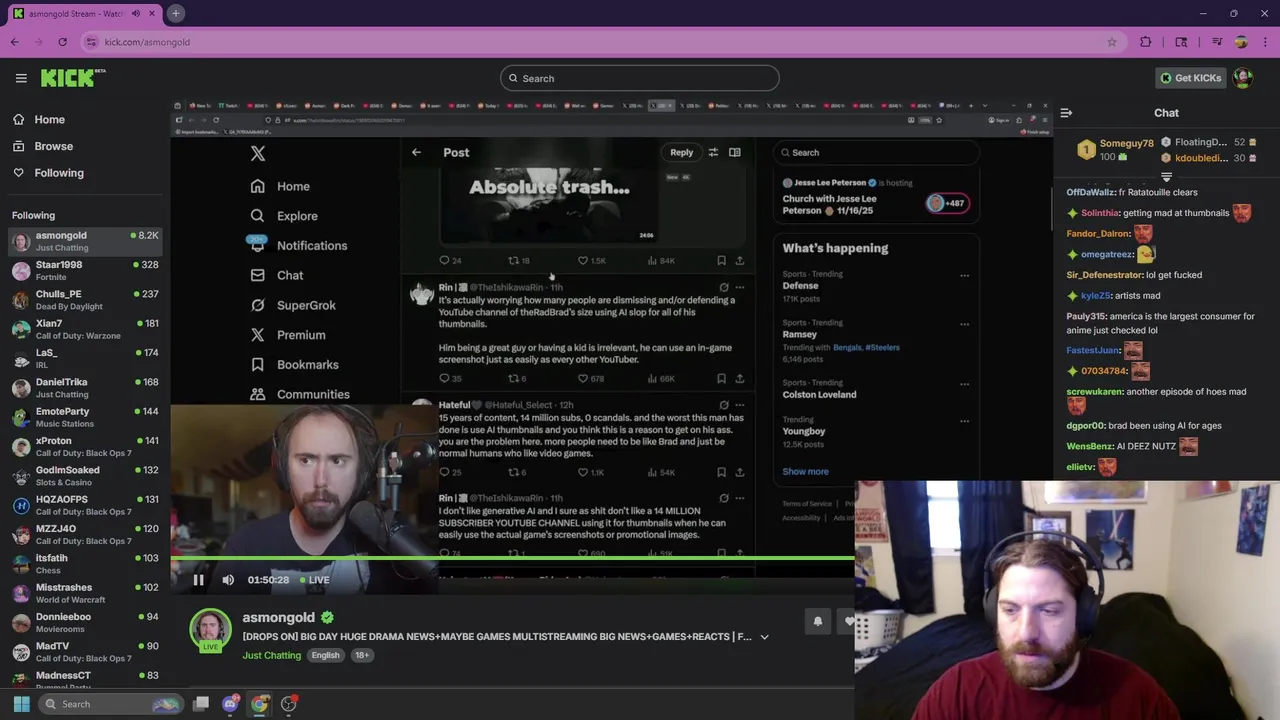Viewport: 1280px width, 720px height.
Task: Open the Chrome three-dot menu
Action: point(1264,42)
